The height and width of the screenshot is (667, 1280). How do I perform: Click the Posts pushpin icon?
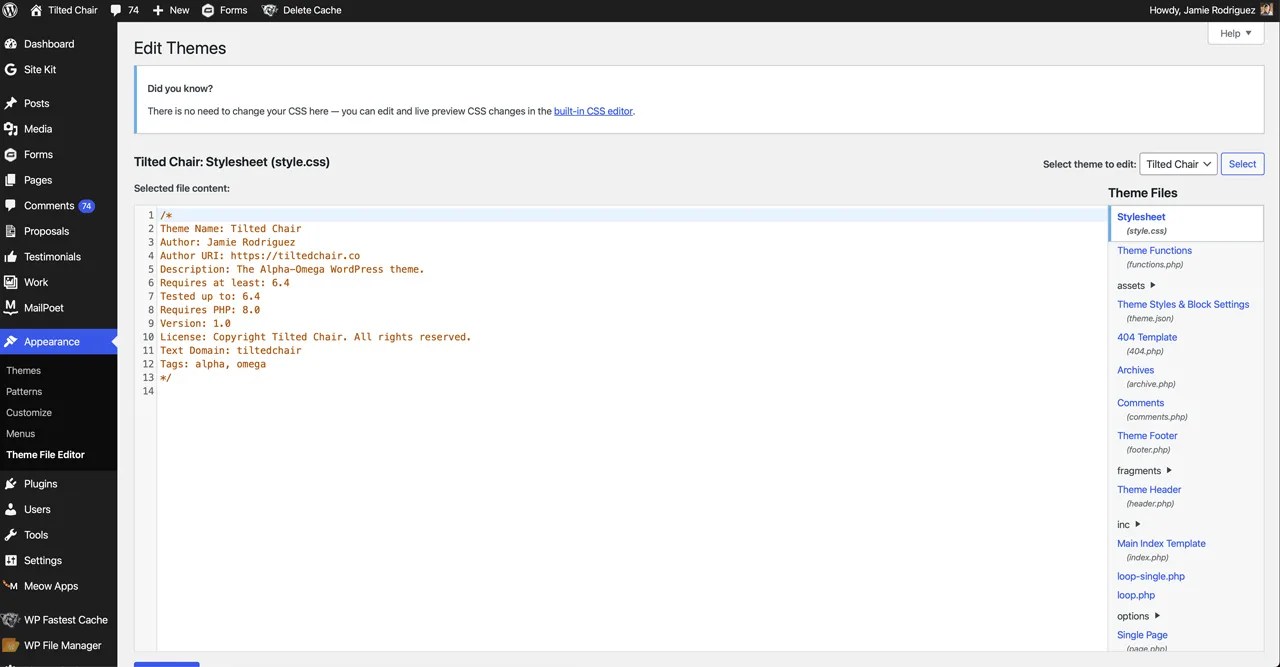[11, 103]
